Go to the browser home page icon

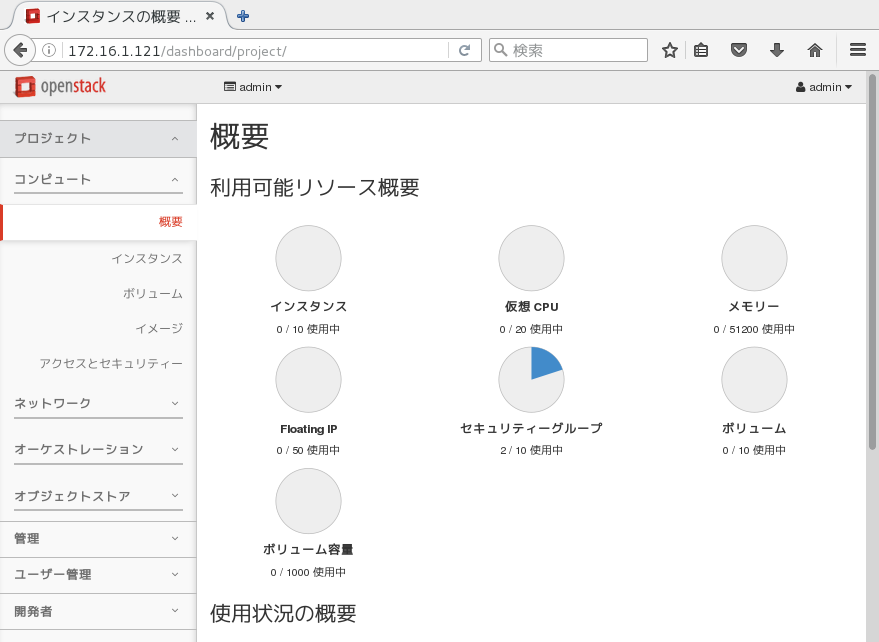coord(815,50)
